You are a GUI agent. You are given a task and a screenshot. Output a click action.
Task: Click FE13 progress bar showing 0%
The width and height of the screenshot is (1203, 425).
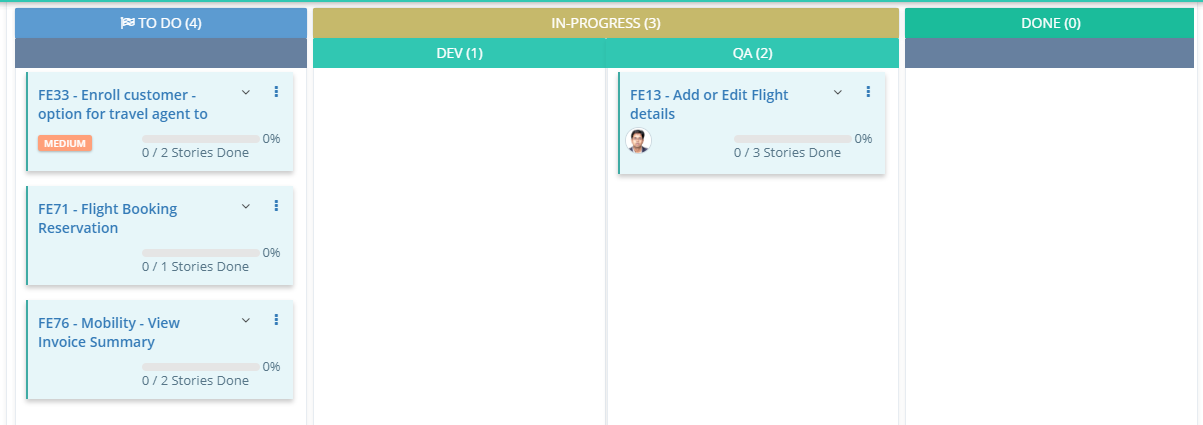tap(792, 139)
